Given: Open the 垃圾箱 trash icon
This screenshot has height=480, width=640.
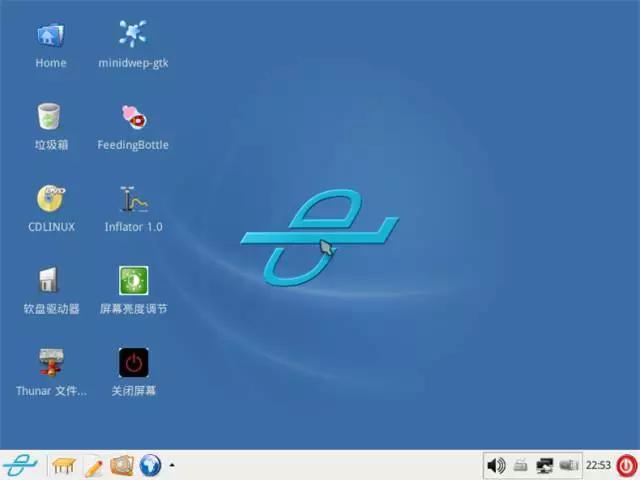Looking at the screenshot, I should (51, 118).
